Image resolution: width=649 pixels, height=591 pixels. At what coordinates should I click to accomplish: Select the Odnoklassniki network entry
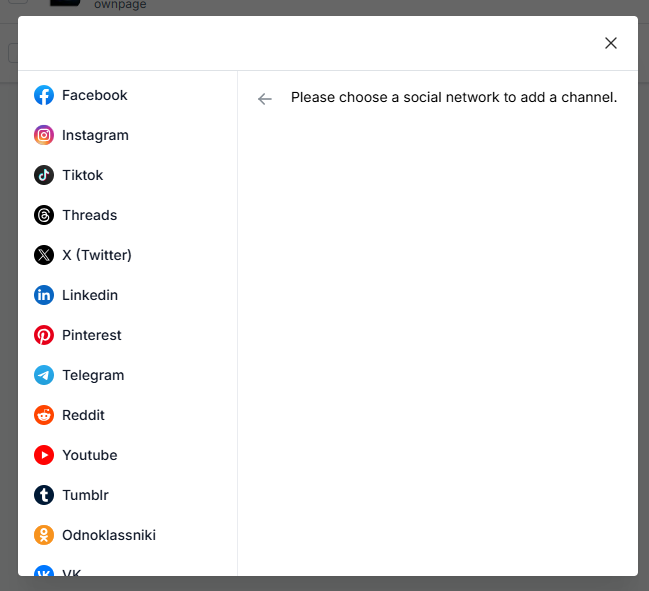coord(109,535)
